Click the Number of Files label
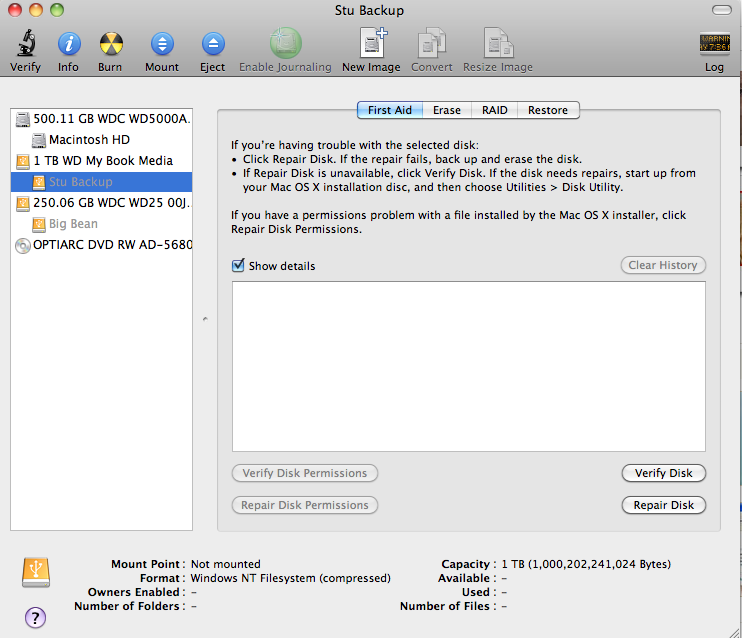This screenshot has height=638, width=742. 445,606
